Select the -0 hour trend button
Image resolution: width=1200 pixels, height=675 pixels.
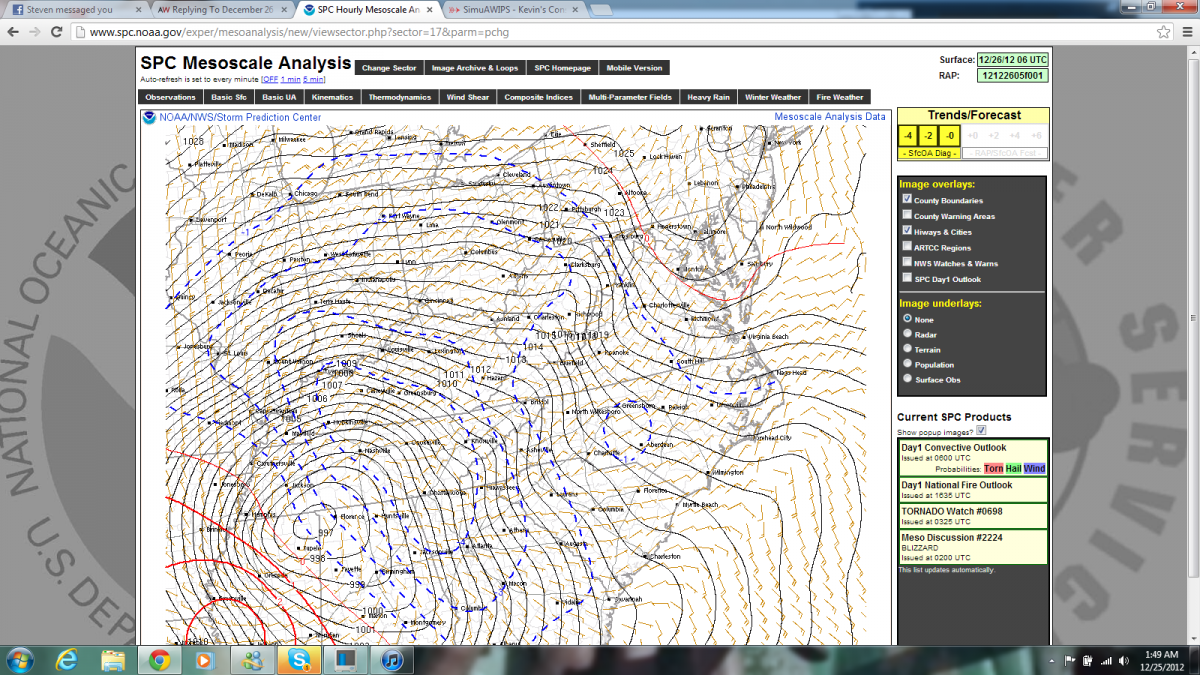(x=950, y=135)
